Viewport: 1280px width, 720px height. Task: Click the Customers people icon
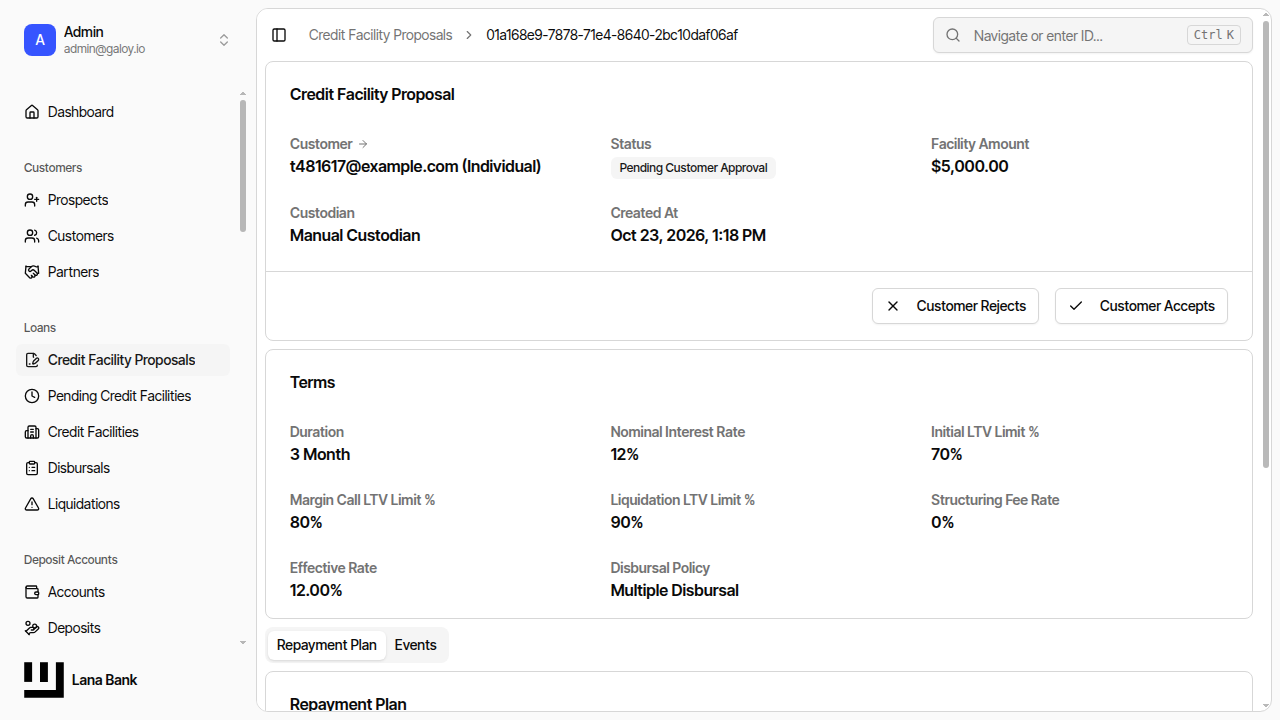pos(32,236)
